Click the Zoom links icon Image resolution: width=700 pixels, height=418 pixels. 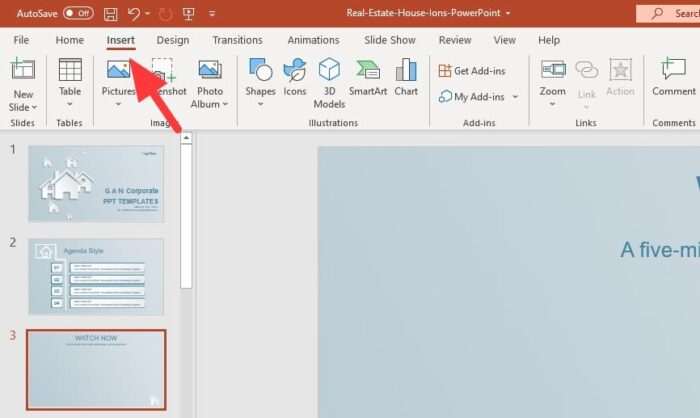[553, 70]
